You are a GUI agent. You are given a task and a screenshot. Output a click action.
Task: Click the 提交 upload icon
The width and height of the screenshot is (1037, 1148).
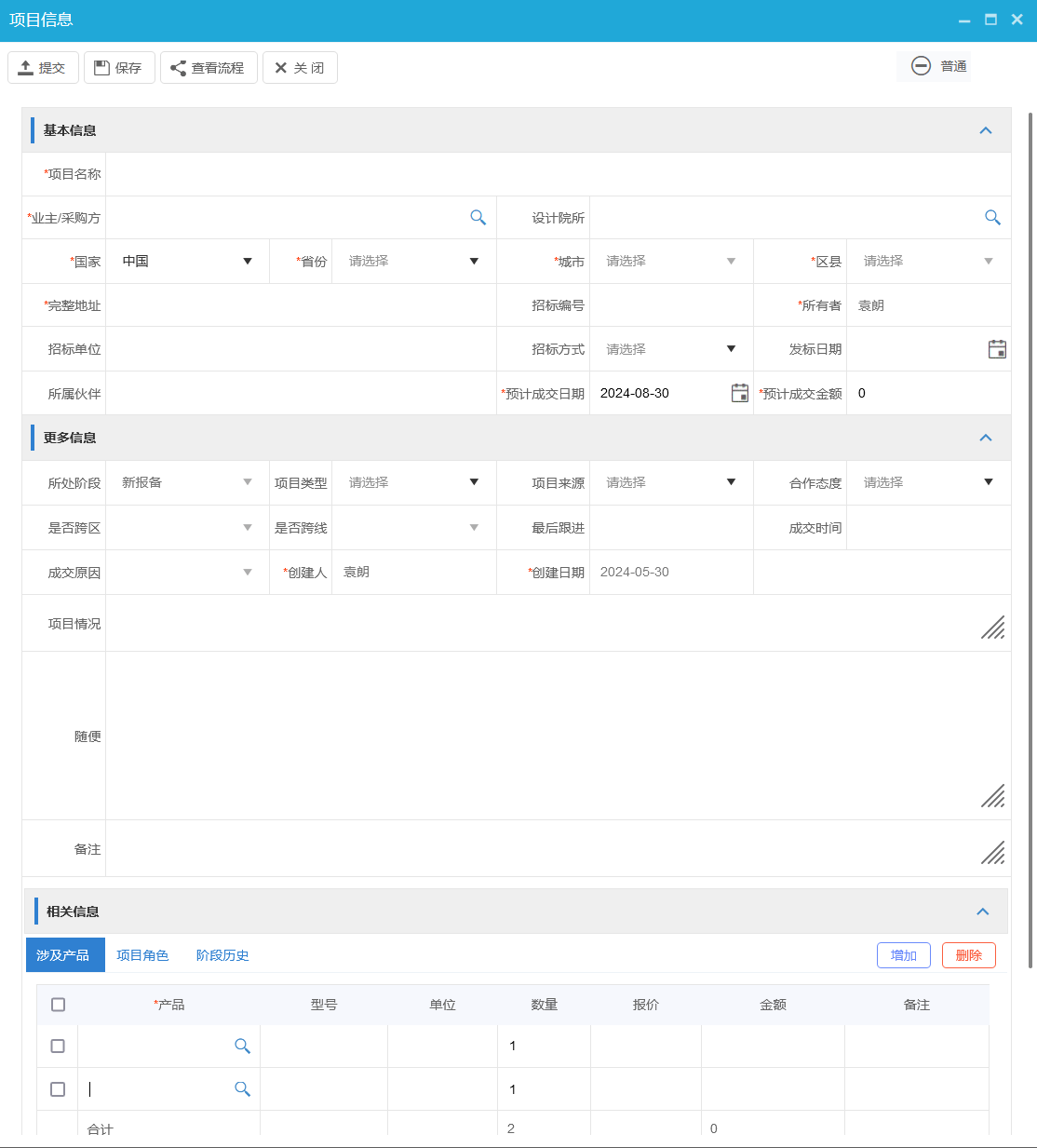(x=26, y=66)
